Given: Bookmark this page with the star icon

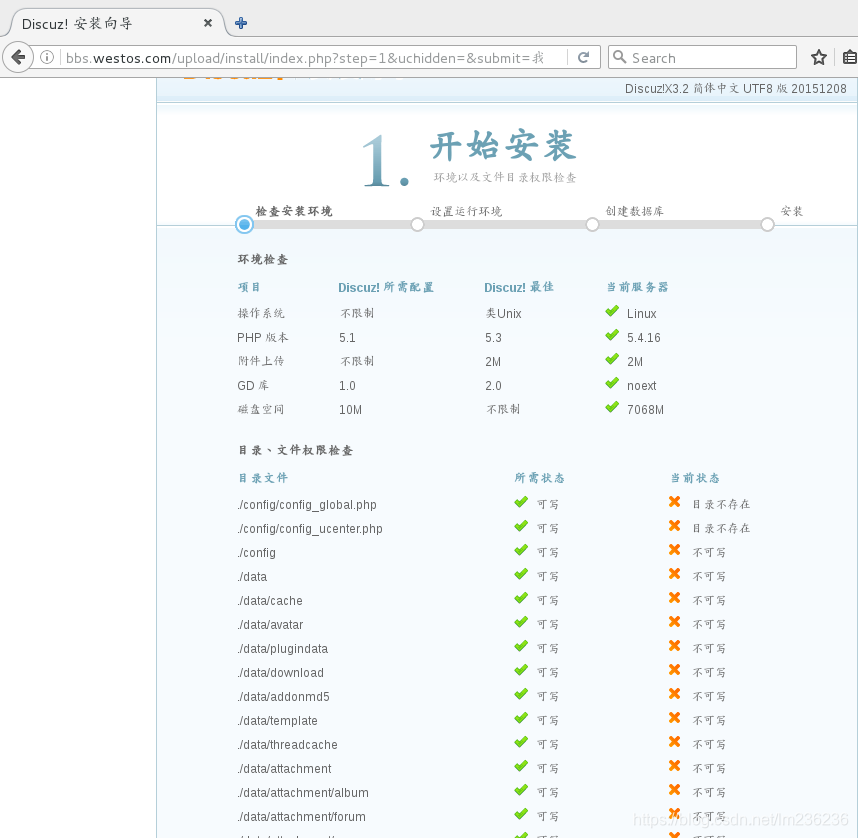Looking at the screenshot, I should tap(819, 57).
